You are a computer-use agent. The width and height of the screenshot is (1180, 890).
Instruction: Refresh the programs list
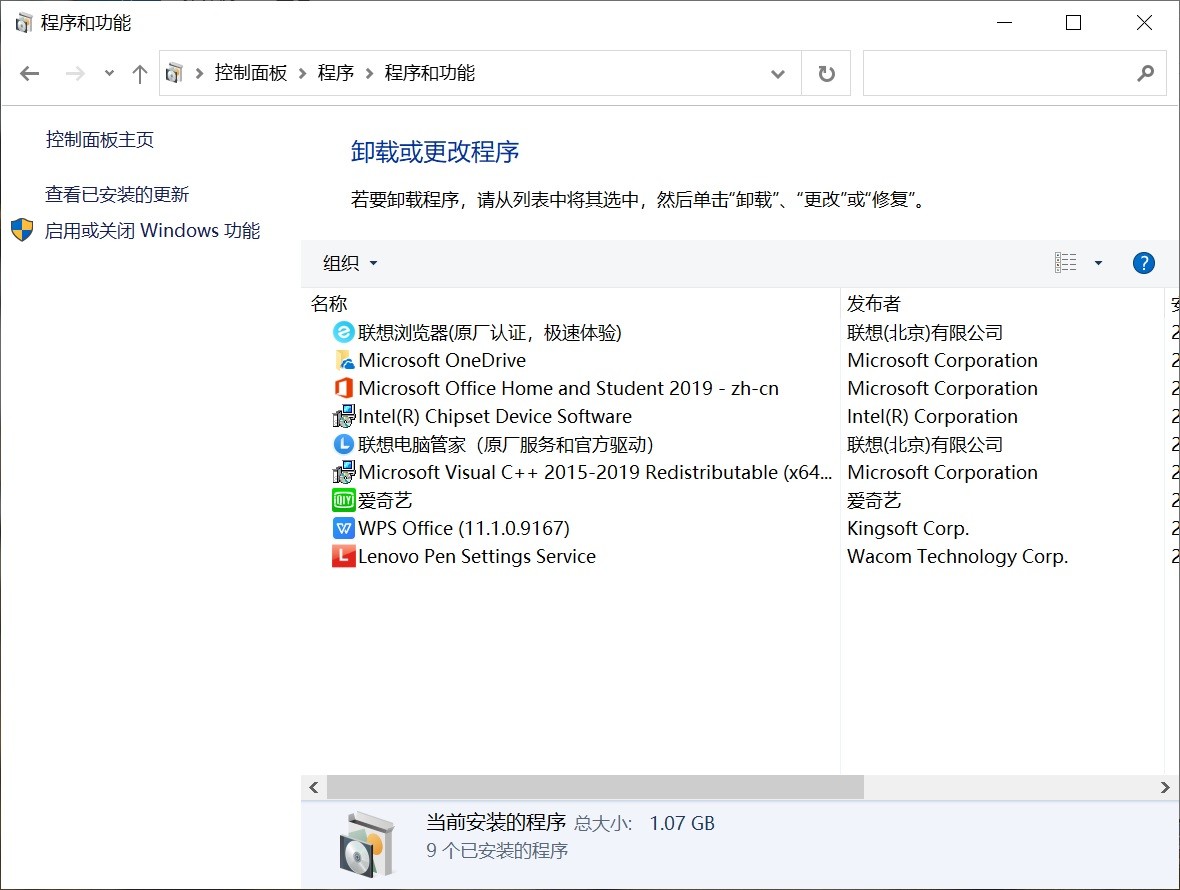826,74
